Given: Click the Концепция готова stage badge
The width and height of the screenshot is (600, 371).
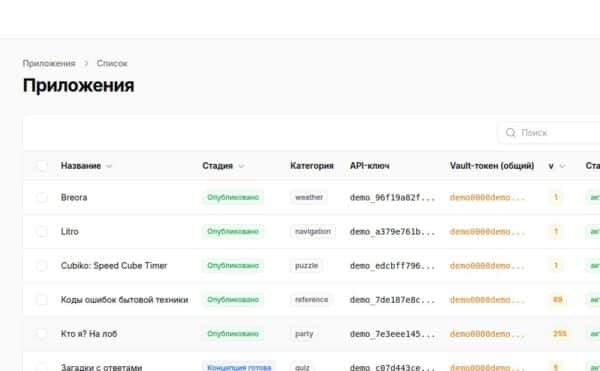Looking at the screenshot, I should tap(239, 367).
